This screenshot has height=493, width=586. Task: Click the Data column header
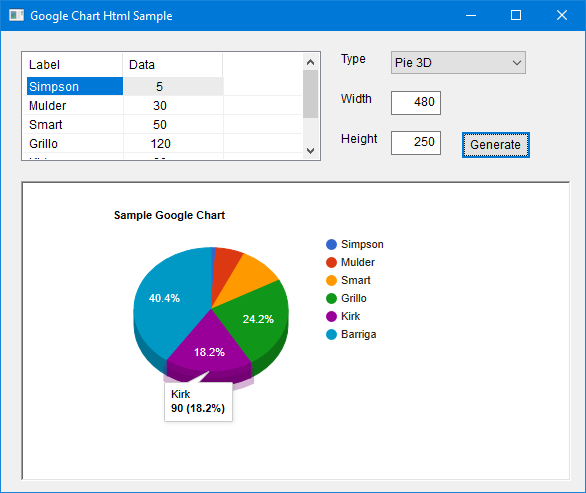pyautogui.click(x=172, y=65)
